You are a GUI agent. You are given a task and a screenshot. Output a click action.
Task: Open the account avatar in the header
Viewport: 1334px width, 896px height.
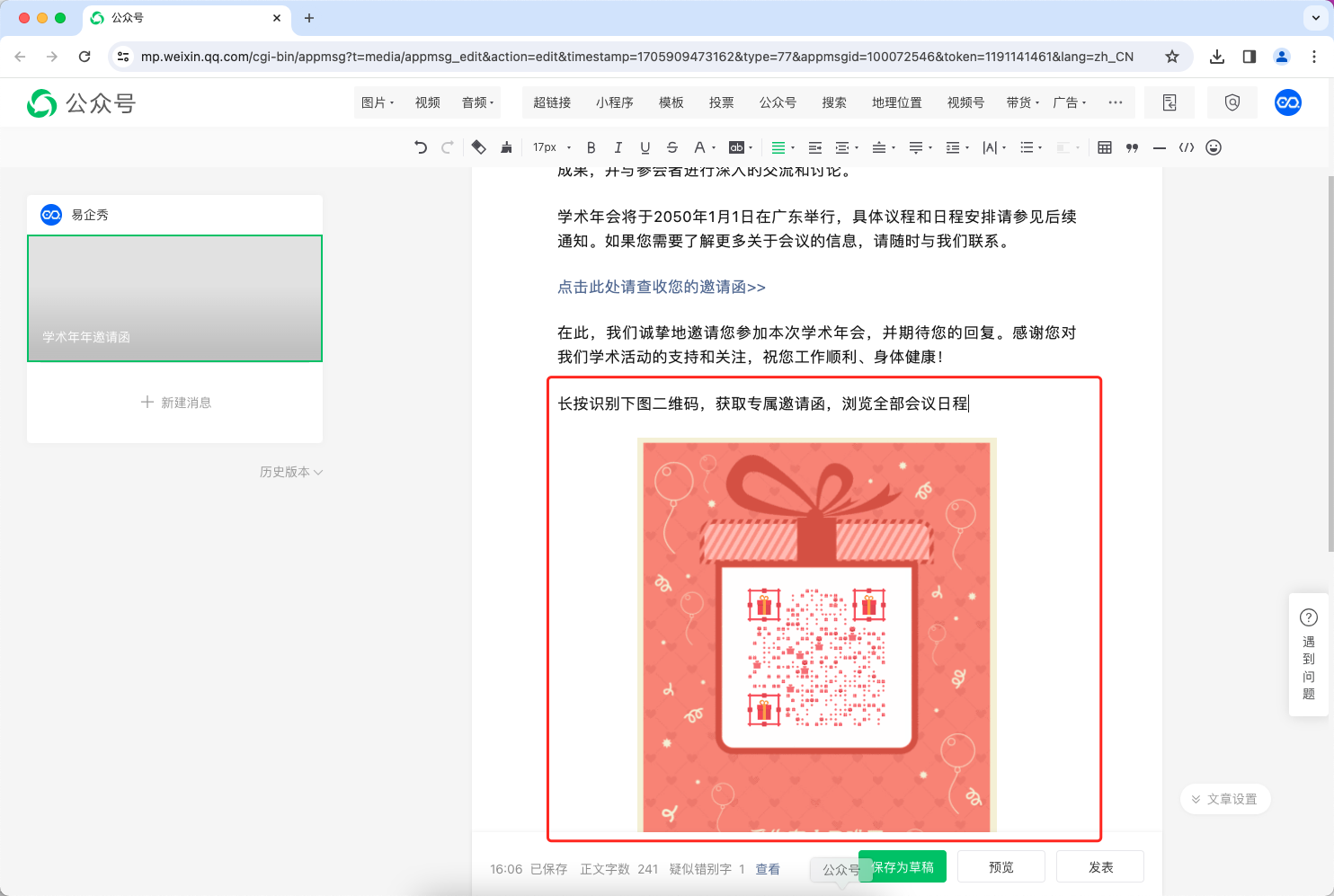click(1288, 102)
